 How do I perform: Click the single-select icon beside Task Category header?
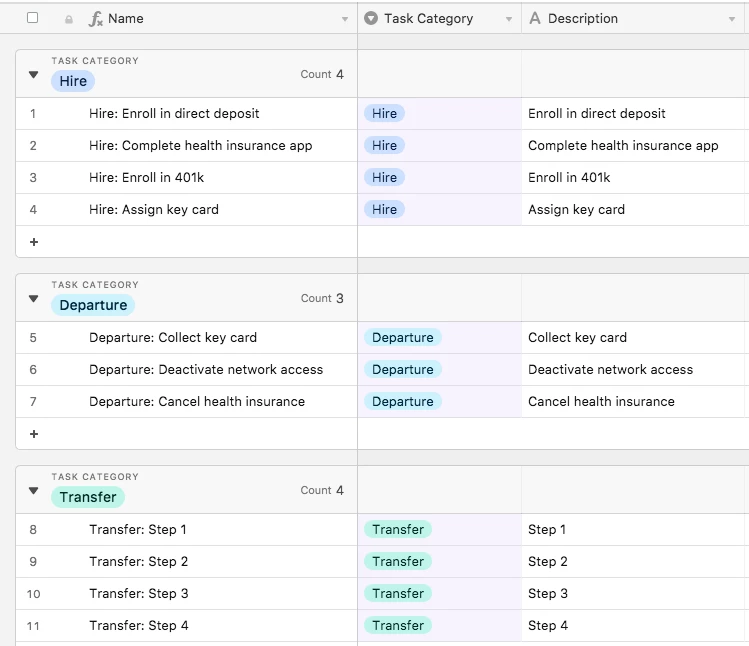pyautogui.click(x=371, y=19)
